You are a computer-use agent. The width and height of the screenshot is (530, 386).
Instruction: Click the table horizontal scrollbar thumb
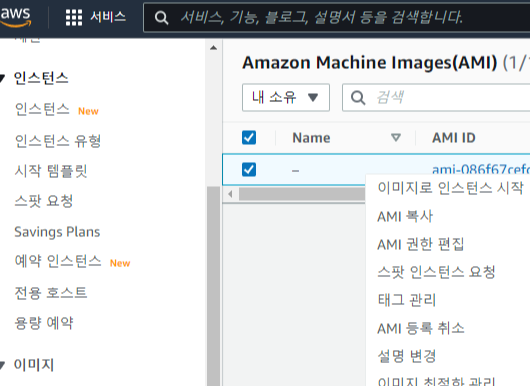[x=302, y=194]
